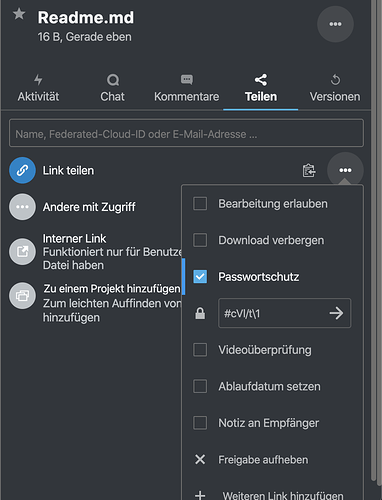Click the share password input field
Image resolution: width=382 pixels, height=500 pixels.
(x=273, y=313)
